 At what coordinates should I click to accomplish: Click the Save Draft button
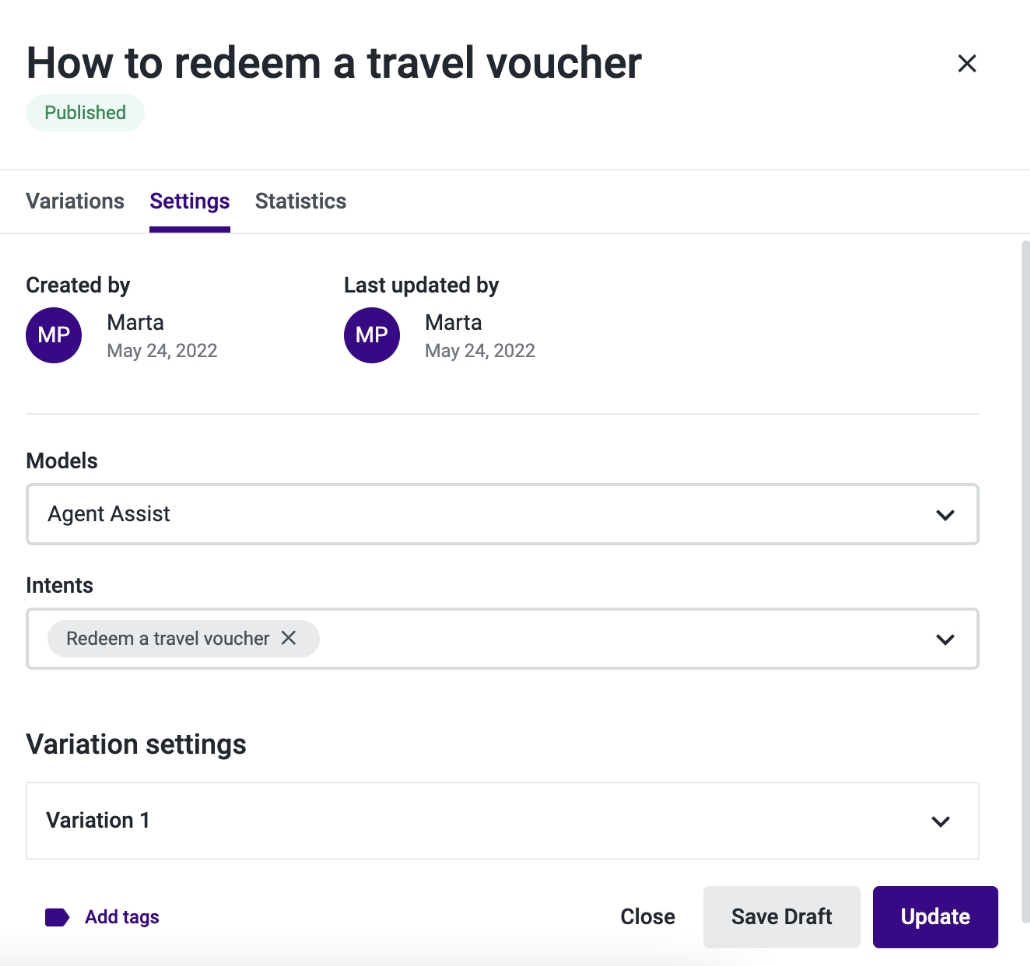[x=782, y=917]
